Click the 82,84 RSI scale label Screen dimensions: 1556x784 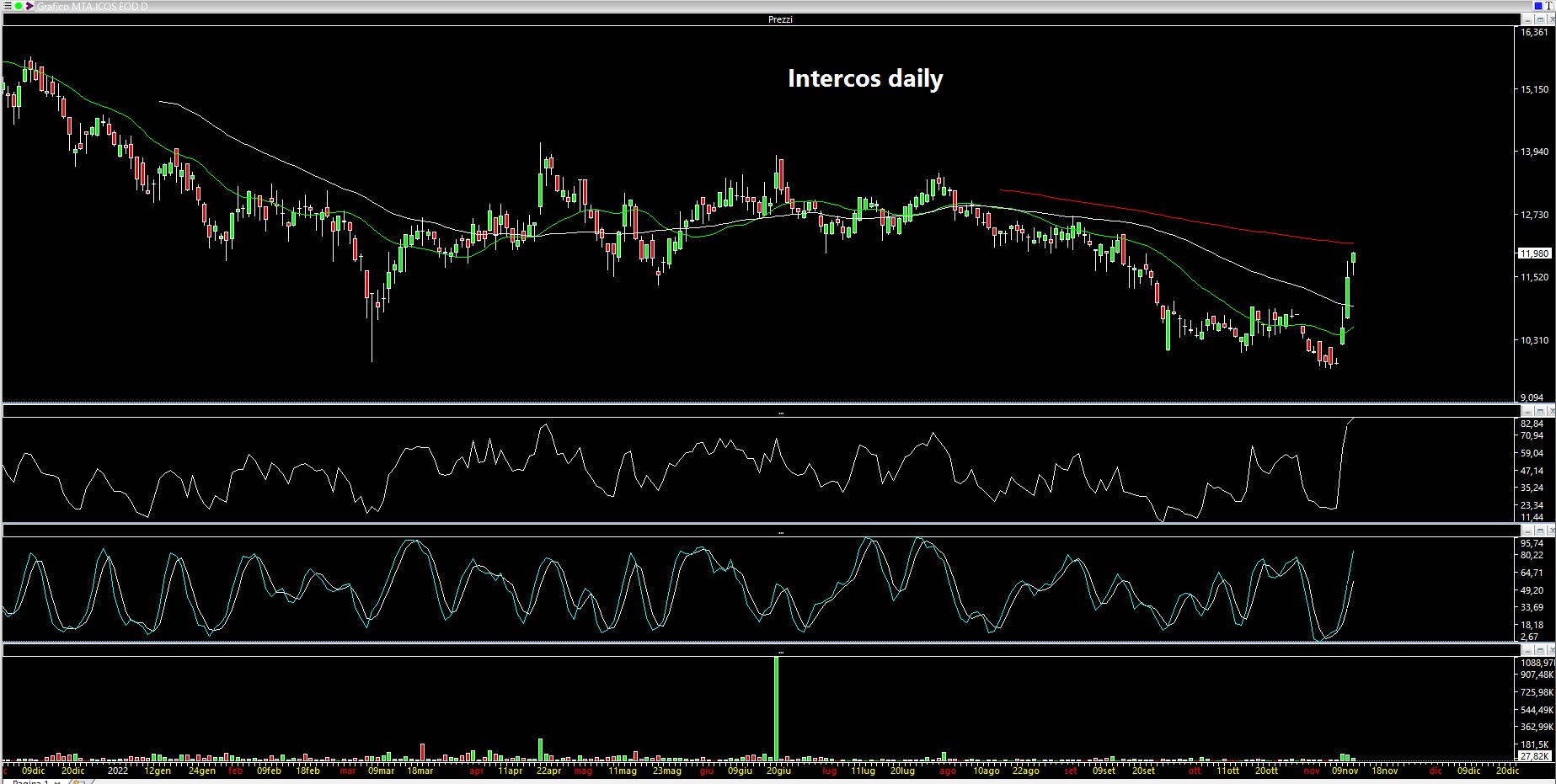[x=1532, y=424]
